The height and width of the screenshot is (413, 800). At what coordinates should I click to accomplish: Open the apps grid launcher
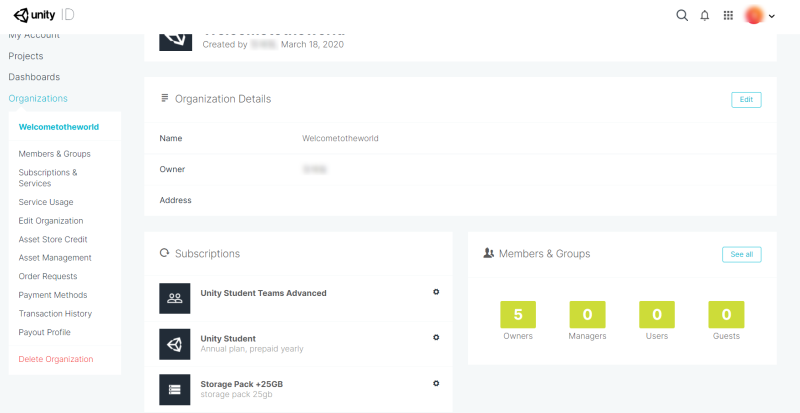[728, 15]
